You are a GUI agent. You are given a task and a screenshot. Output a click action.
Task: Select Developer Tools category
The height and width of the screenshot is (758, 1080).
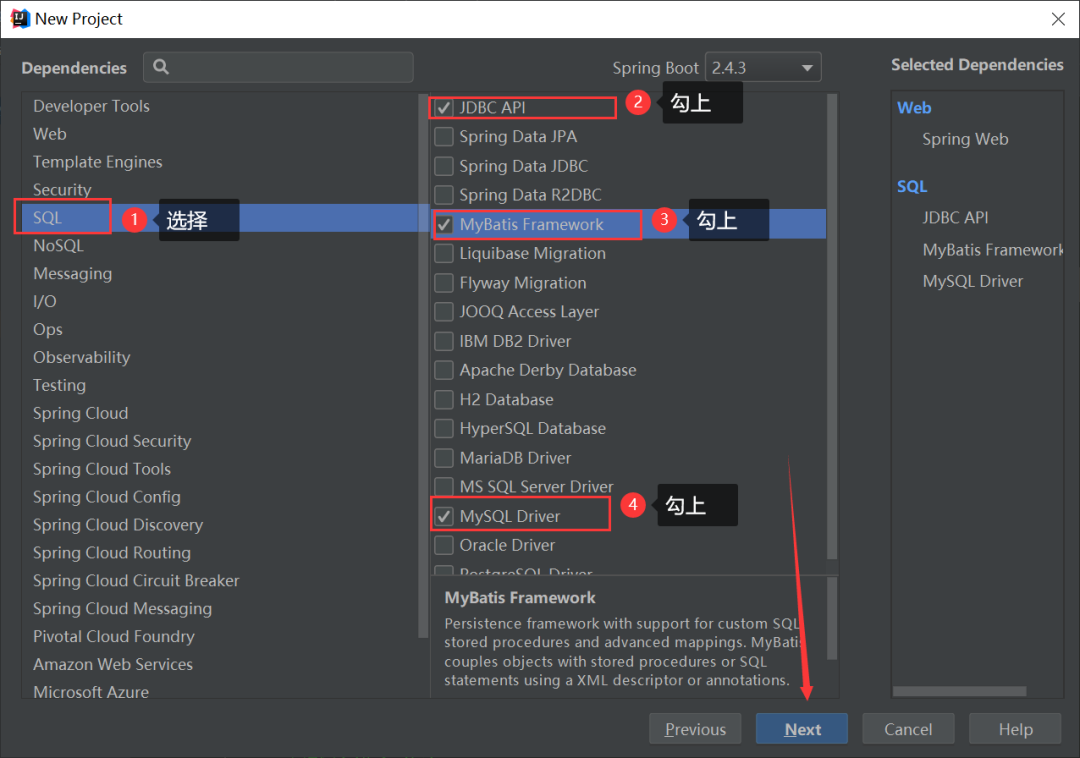tap(91, 106)
